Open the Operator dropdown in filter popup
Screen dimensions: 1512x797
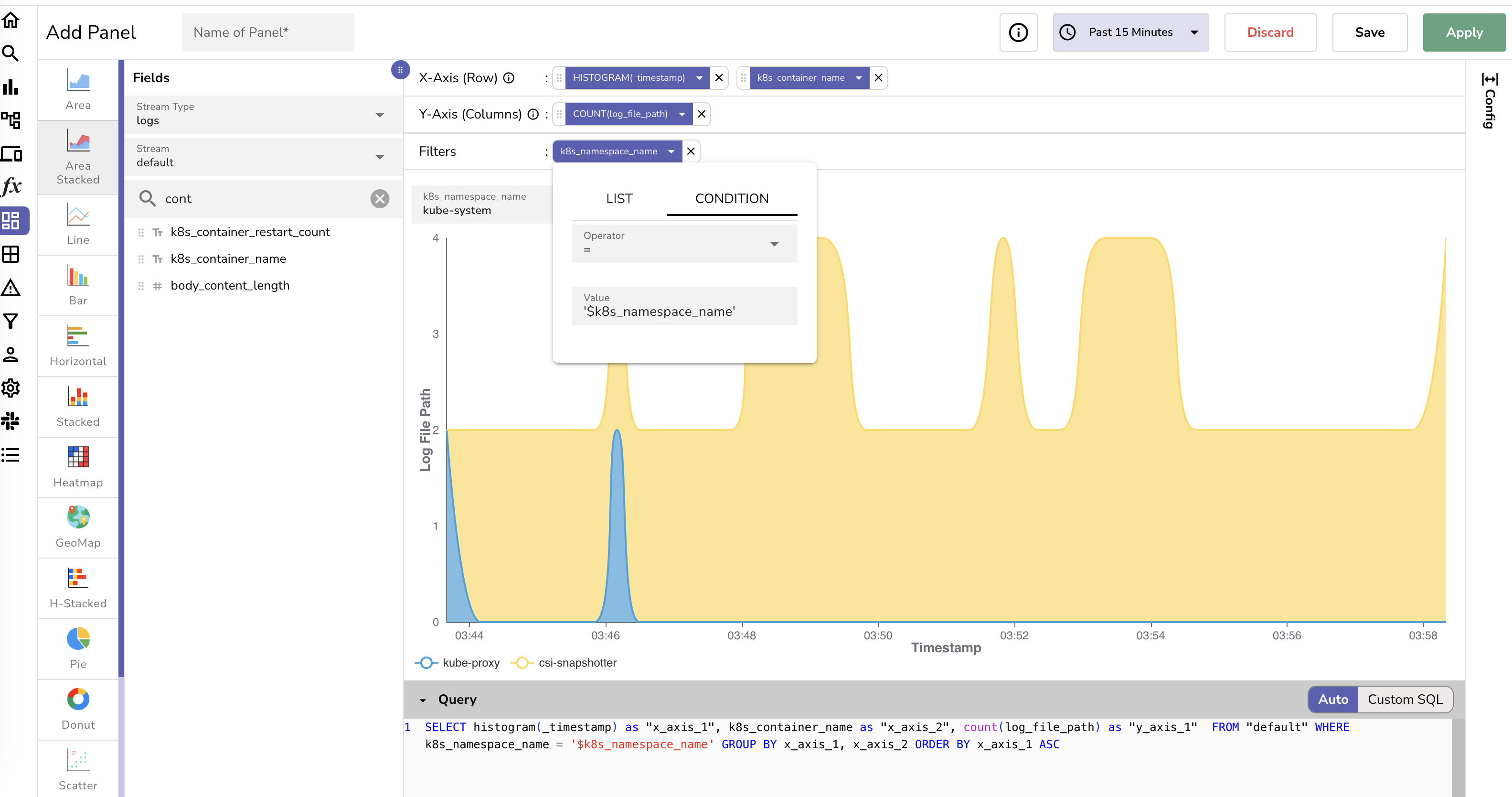click(x=684, y=243)
